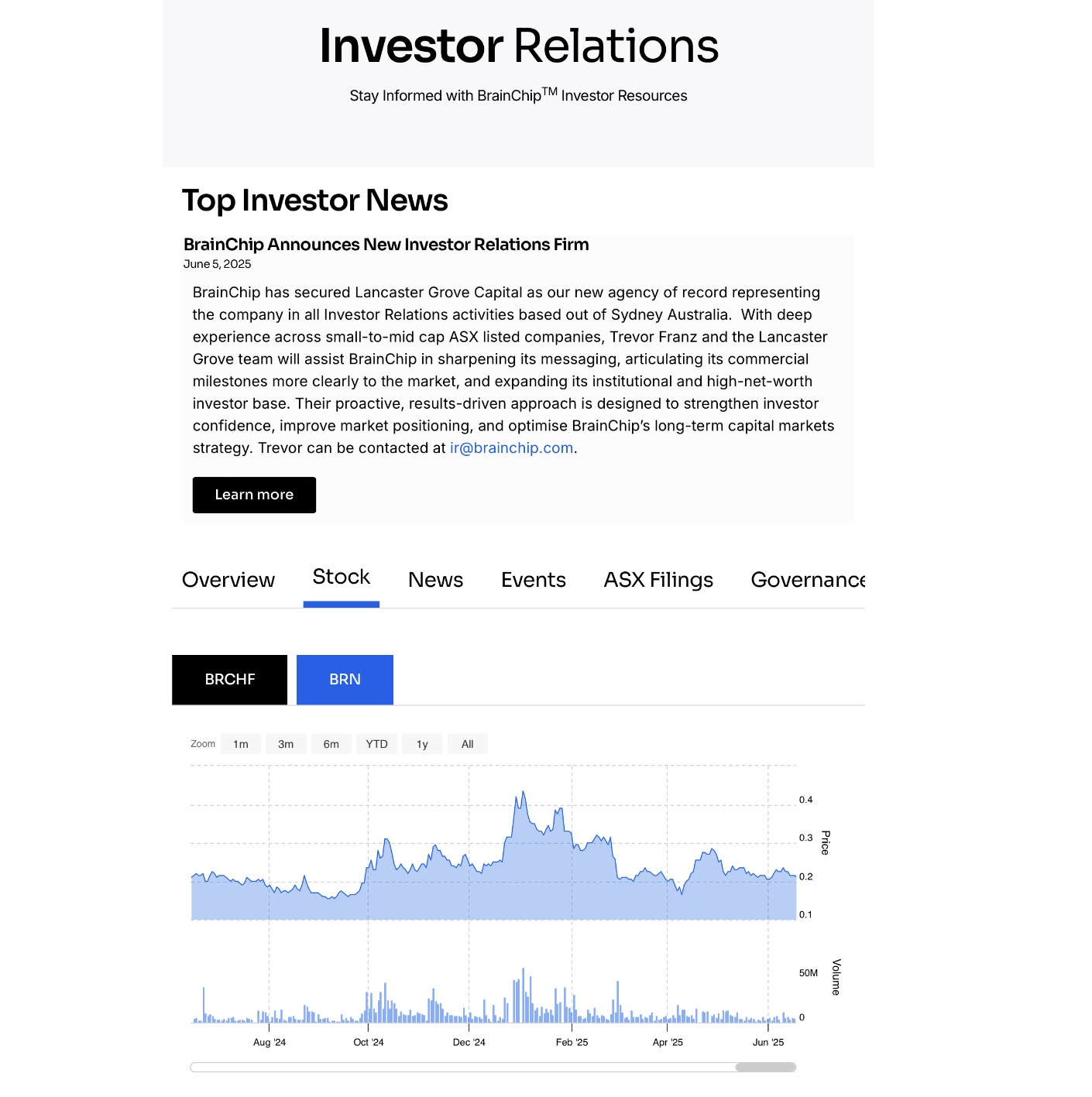Screen dimensions: 1092x1097
Task: Set chart zoom to 1m
Action: 240,744
